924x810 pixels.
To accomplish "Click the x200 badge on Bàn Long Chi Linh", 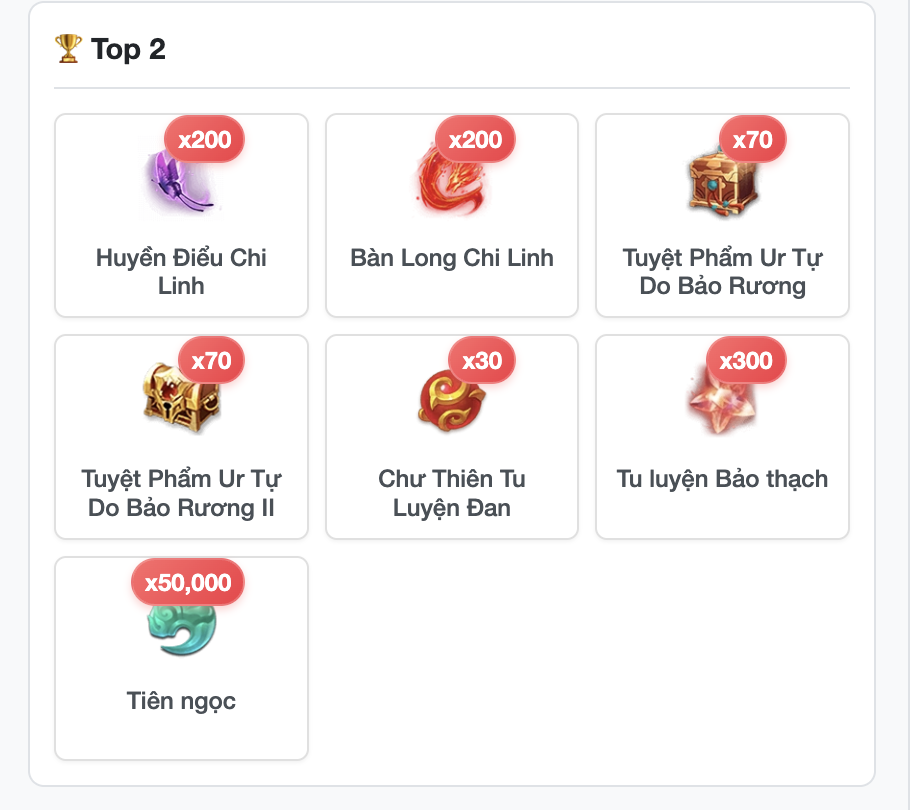I will pyautogui.click(x=475, y=140).
